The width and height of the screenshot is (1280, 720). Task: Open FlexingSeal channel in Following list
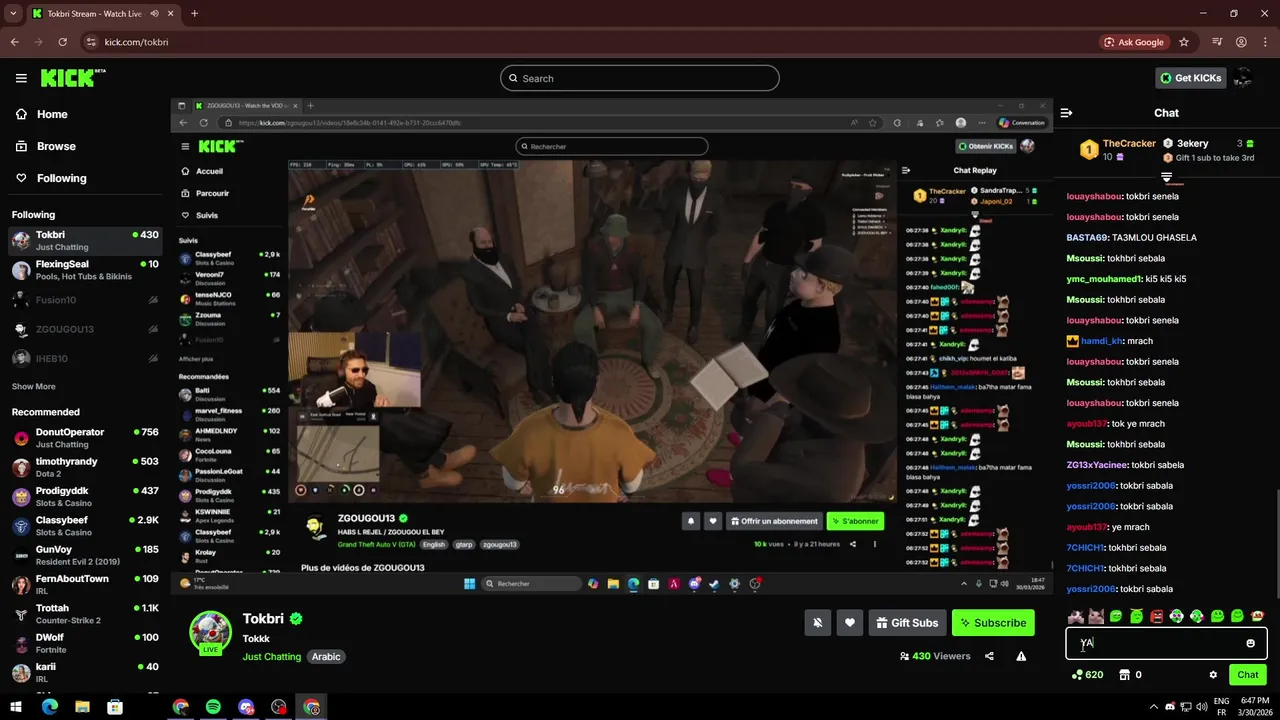click(85, 270)
